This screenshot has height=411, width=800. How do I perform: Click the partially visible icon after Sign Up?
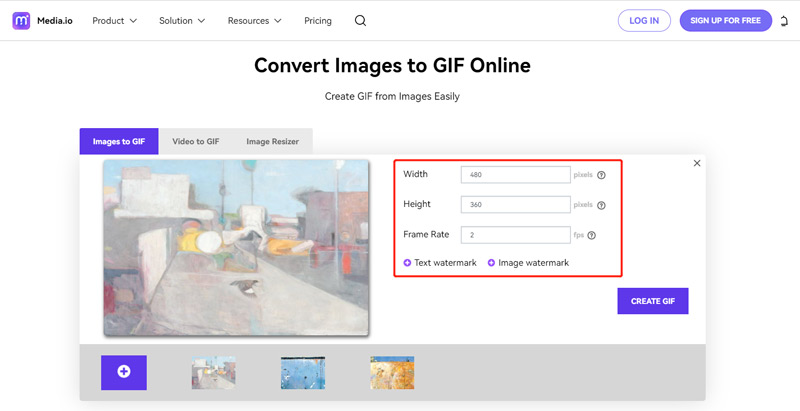click(785, 21)
